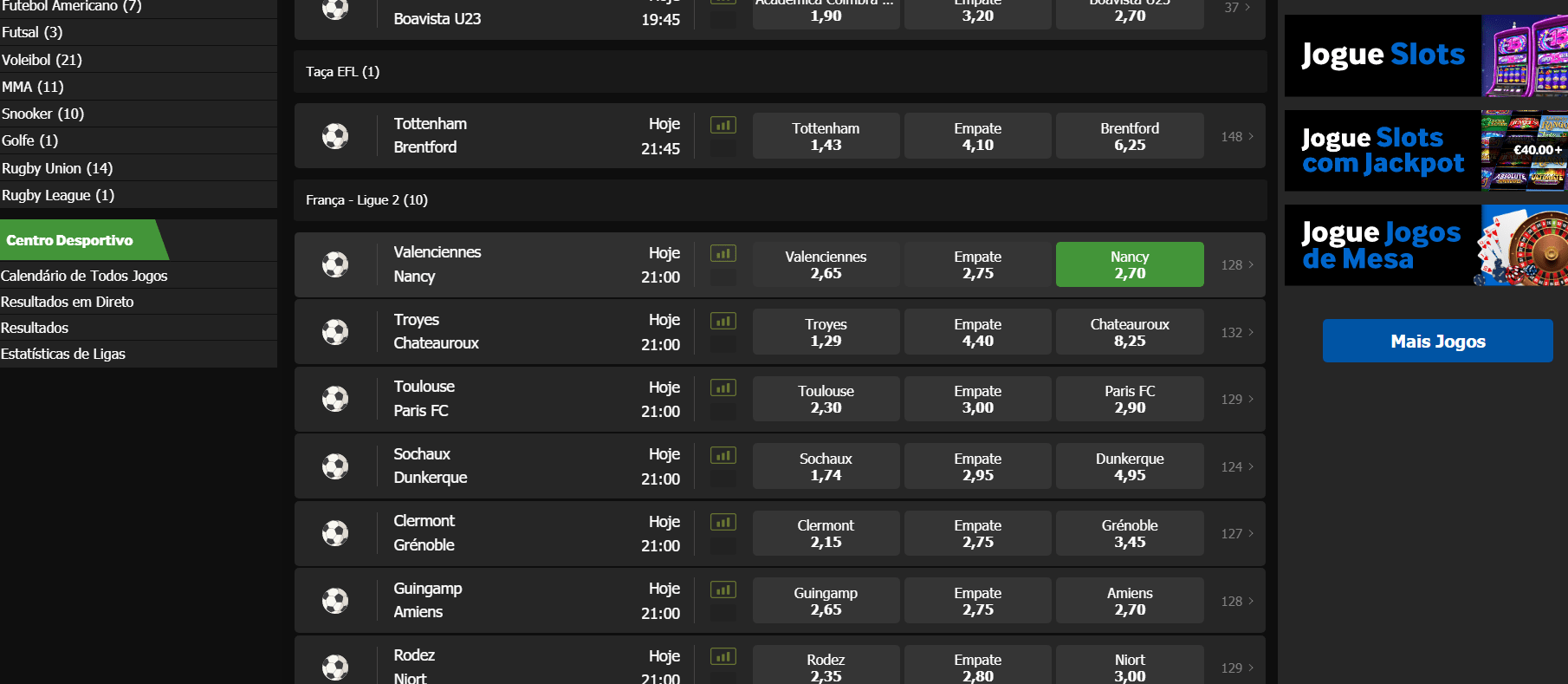Open the Jogue Slots banner
The width and height of the screenshot is (1568, 684).
(x=1426, y=55)
